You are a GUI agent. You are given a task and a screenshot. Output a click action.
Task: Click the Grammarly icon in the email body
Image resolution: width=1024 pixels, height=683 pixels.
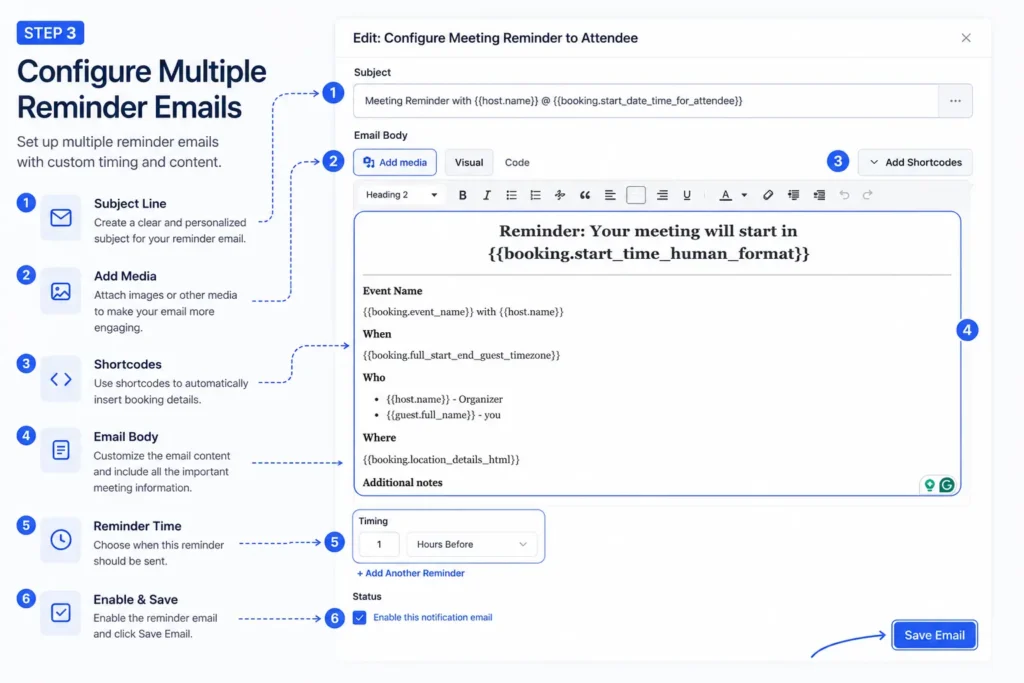(x=946, y=484)
